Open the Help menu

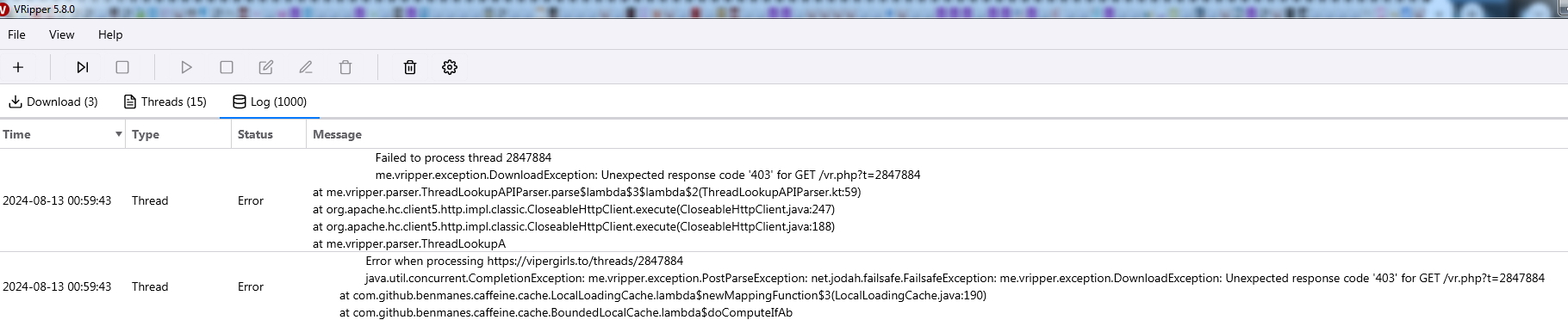point(110,34)
